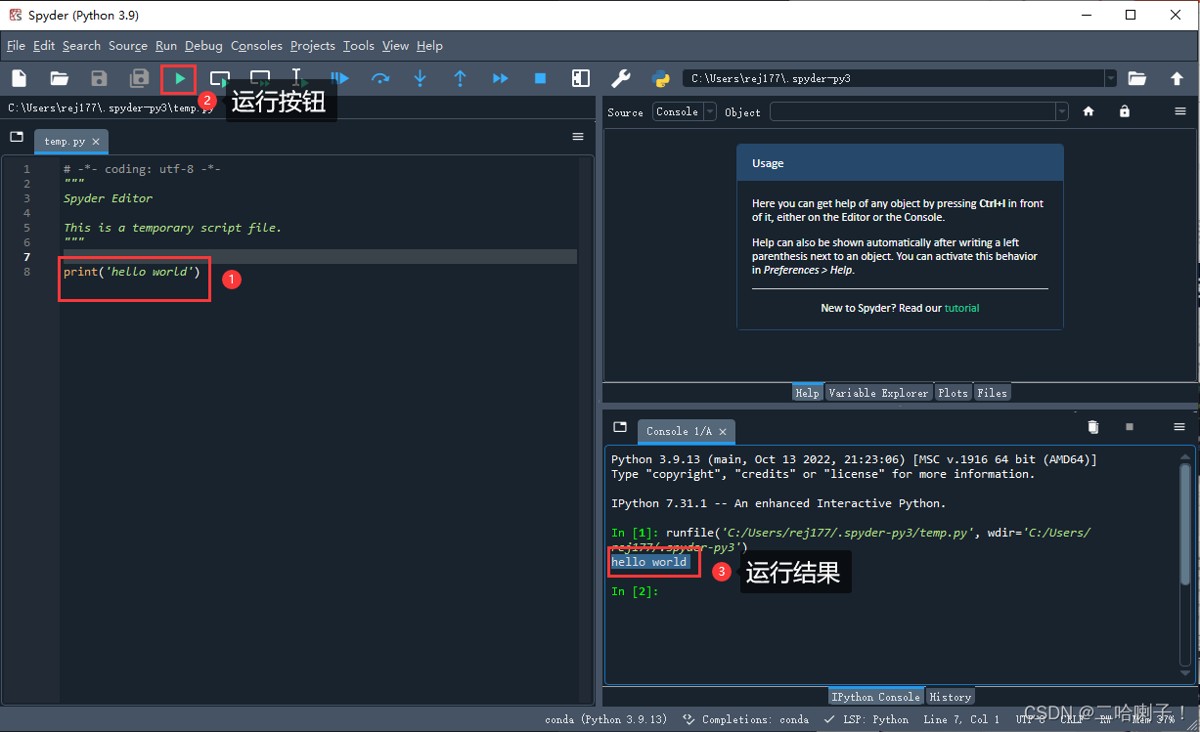The image size is (1200, 732).
Task: Expand the Source Console dropdown
Action: [710, 112]
